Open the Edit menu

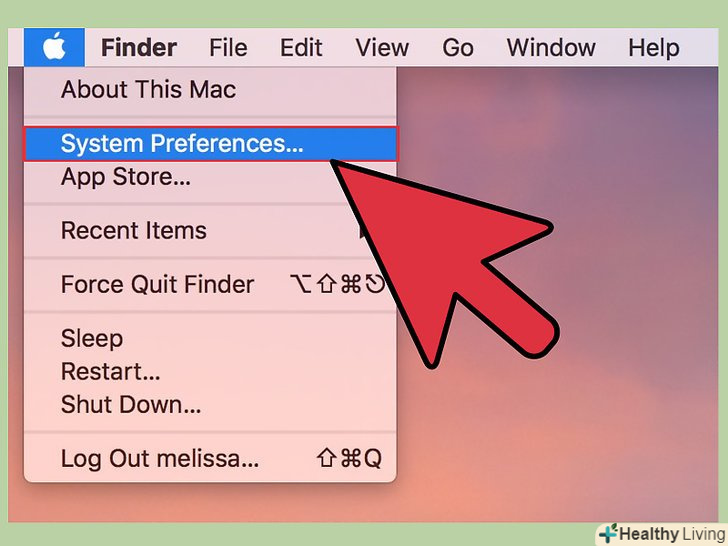(x=301, y=48)
